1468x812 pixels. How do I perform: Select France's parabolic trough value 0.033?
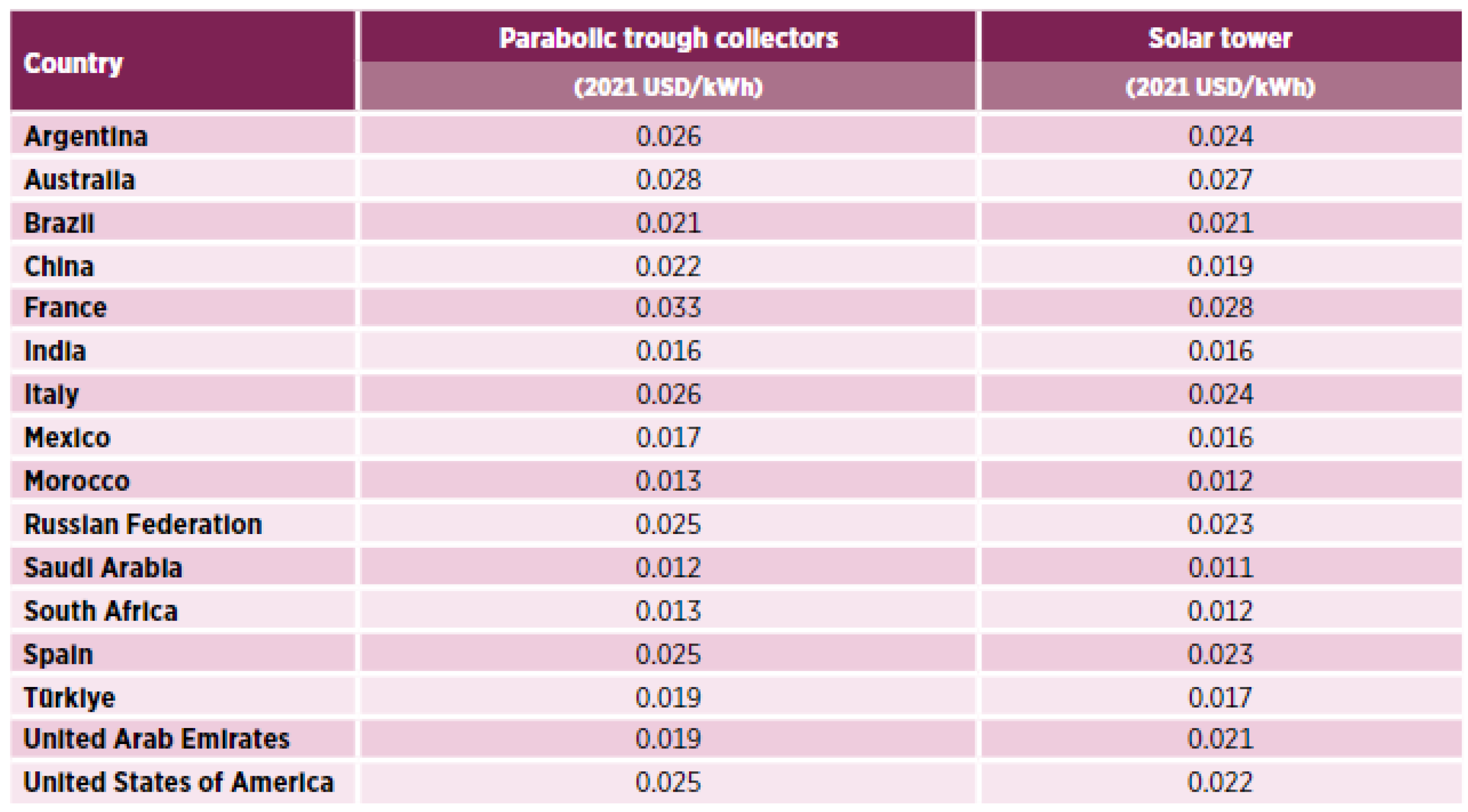668,308
